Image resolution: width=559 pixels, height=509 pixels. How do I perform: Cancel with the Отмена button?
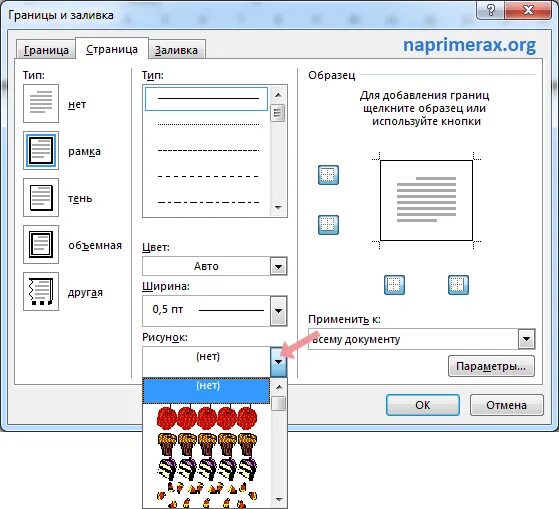point(507,405)
